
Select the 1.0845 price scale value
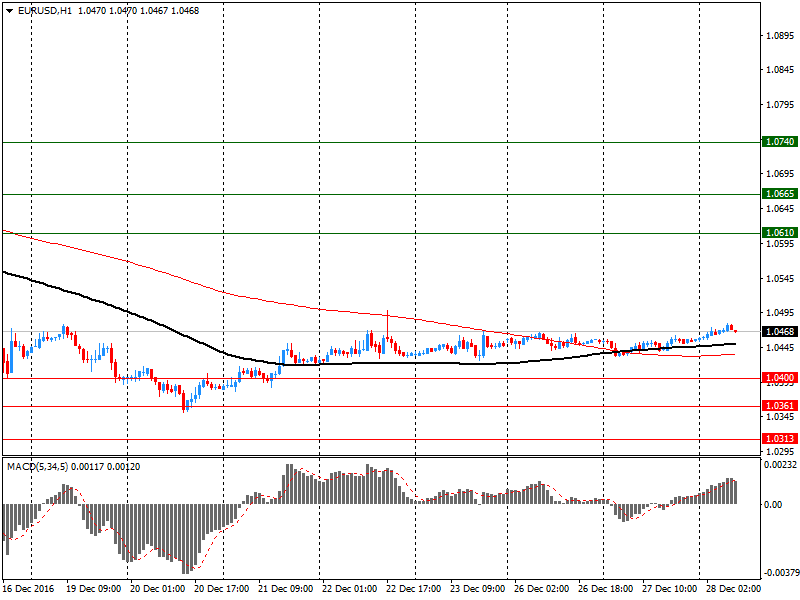(781, 70)
